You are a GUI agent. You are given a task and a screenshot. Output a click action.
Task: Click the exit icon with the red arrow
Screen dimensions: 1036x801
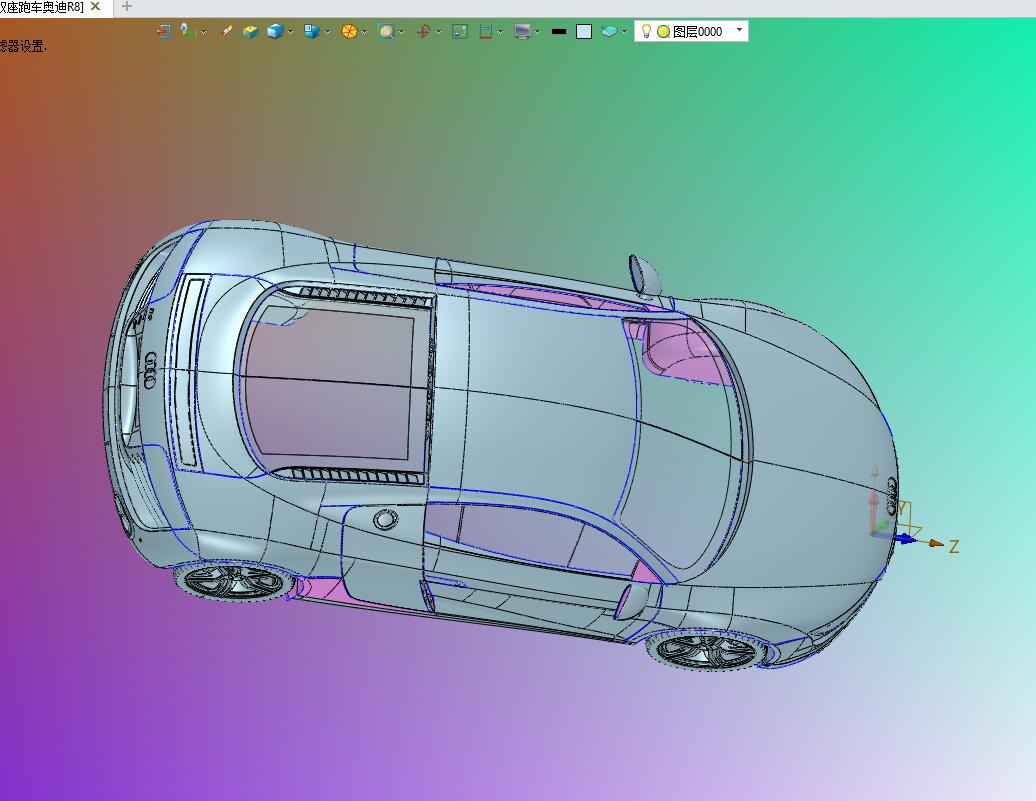[x=163, y=31]
